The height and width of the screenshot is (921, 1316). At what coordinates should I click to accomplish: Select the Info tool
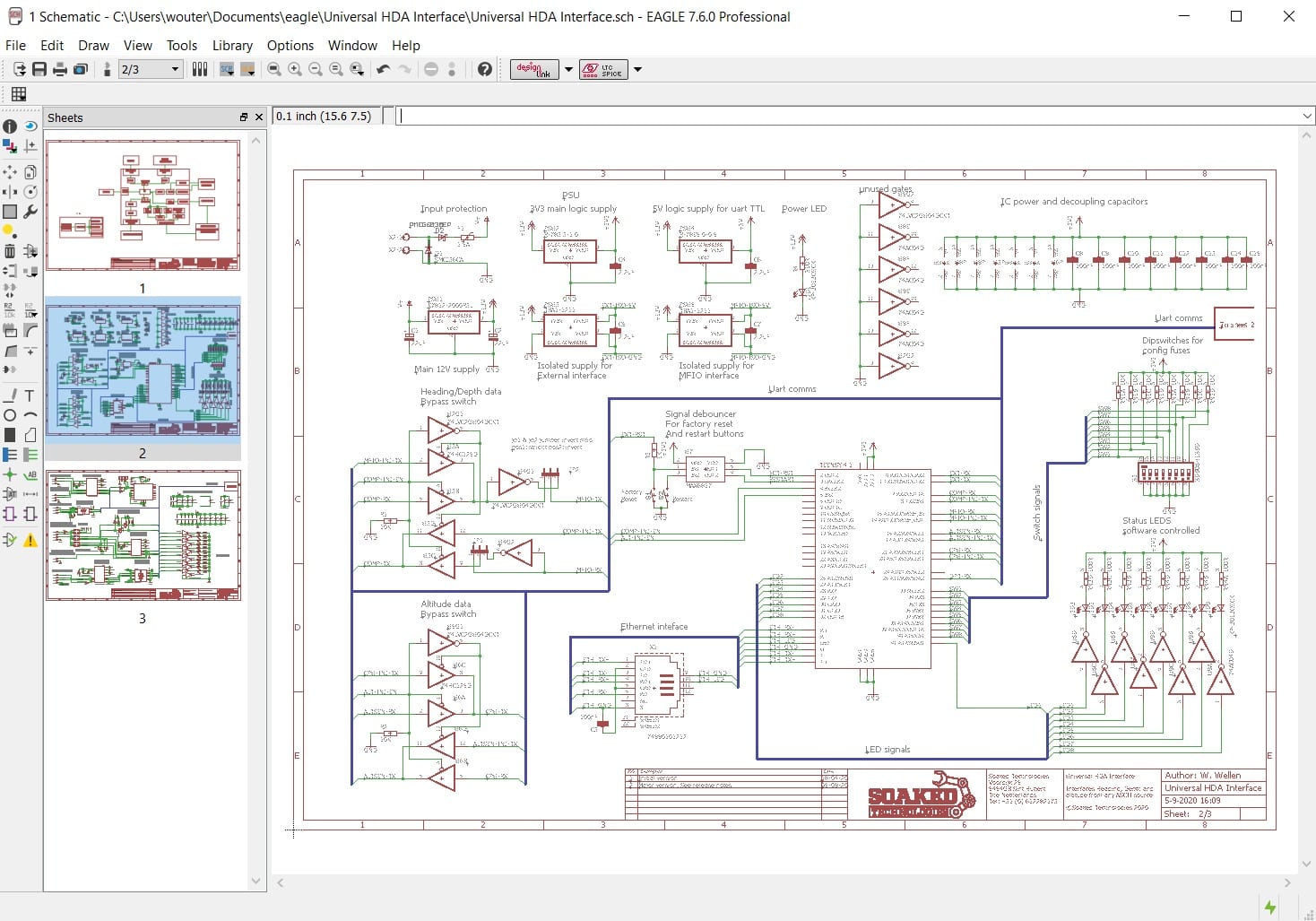(x=10, y=126)
